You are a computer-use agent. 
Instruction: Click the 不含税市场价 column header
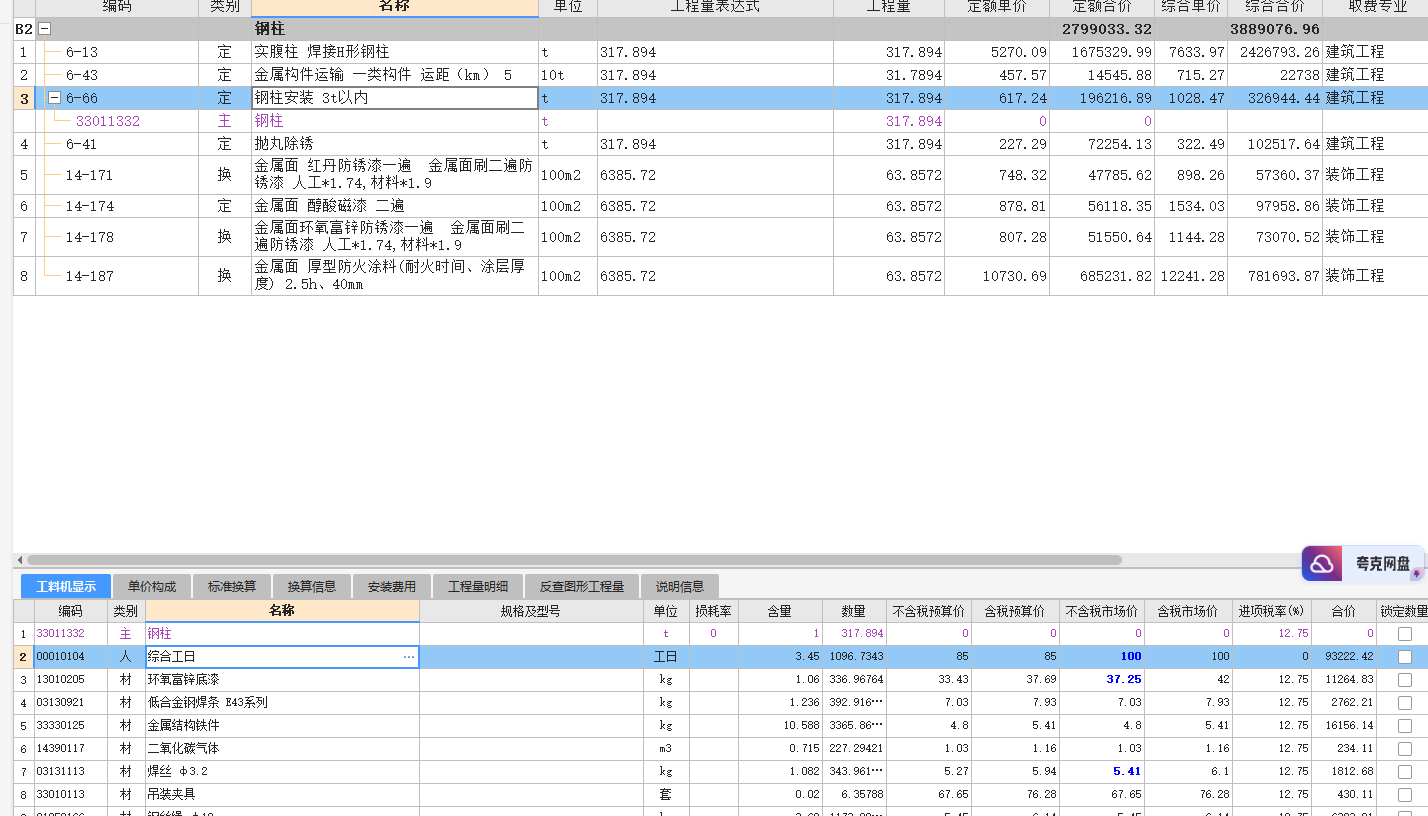(x=1102, y=611)
